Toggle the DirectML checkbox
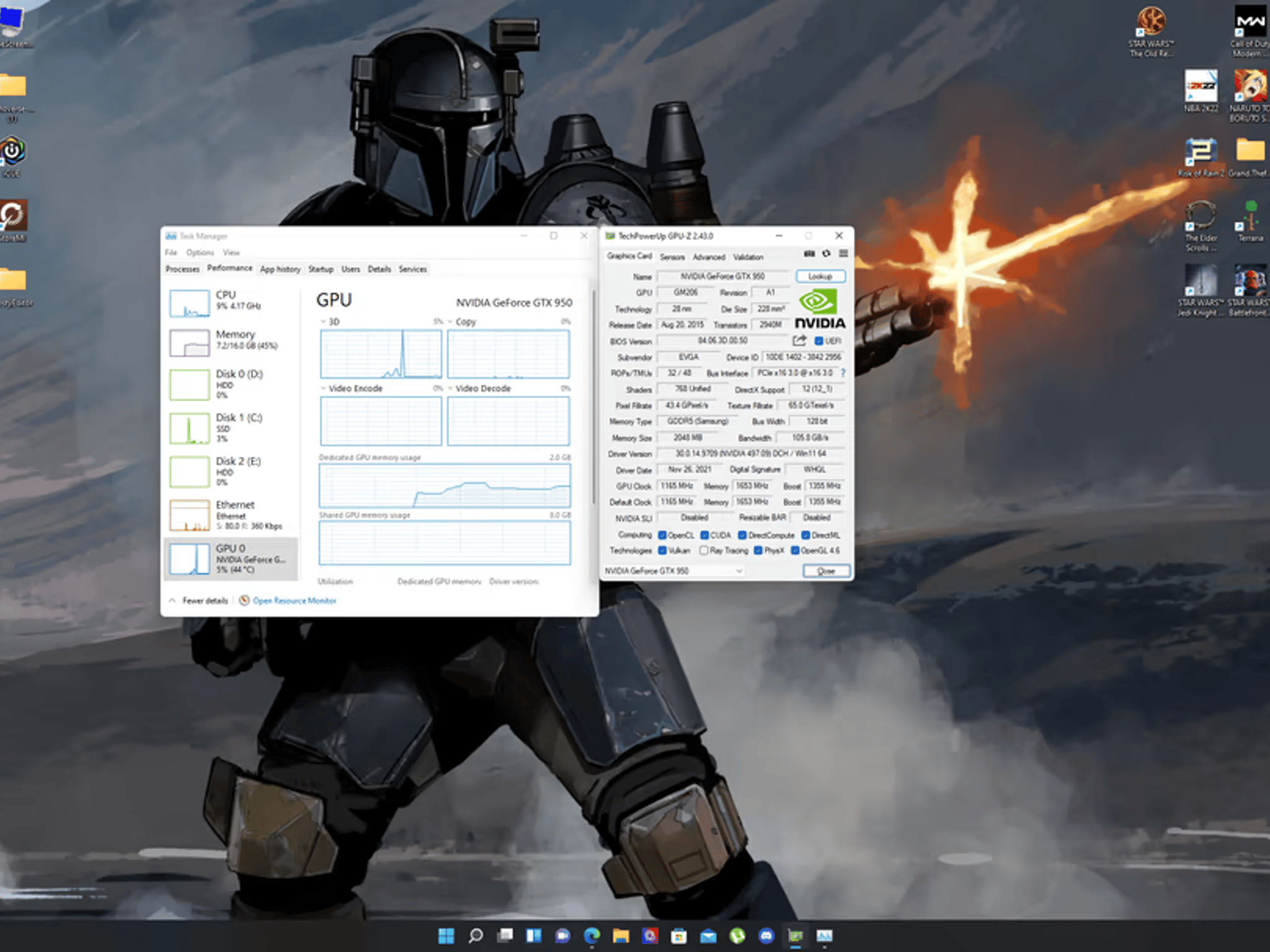1270x952 pixels. pyautogui.click(x=806, y=535)
